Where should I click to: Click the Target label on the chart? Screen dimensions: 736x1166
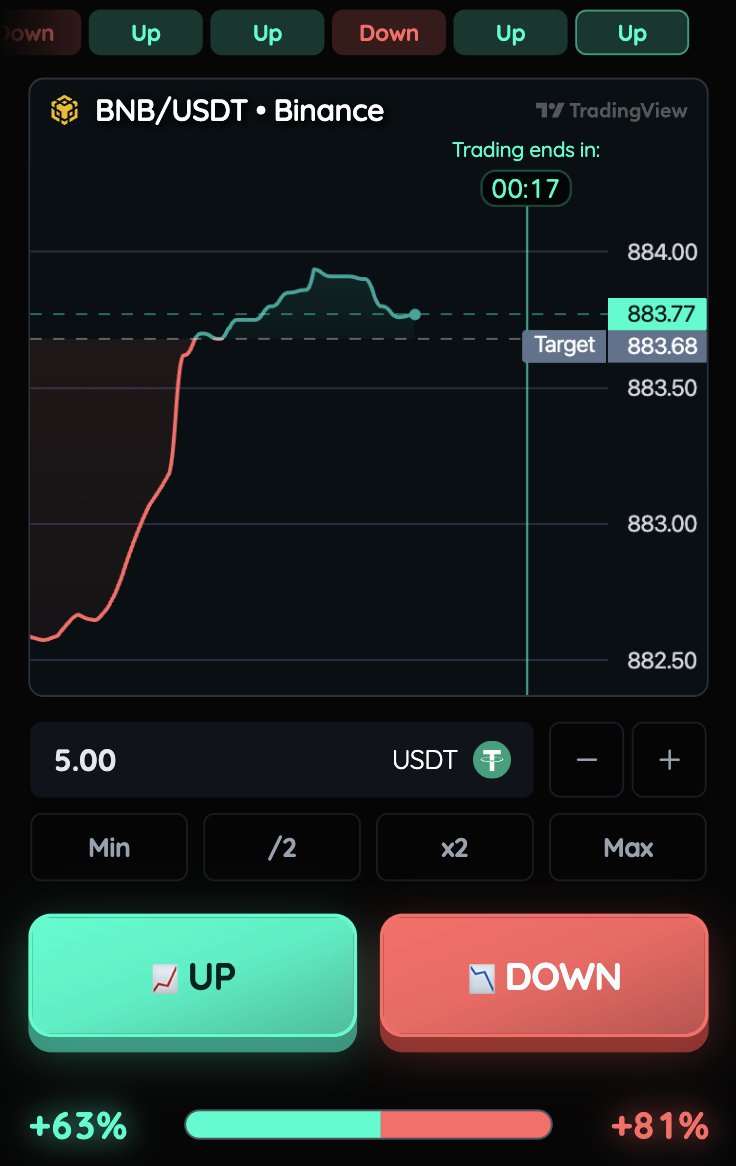point(564,346)
